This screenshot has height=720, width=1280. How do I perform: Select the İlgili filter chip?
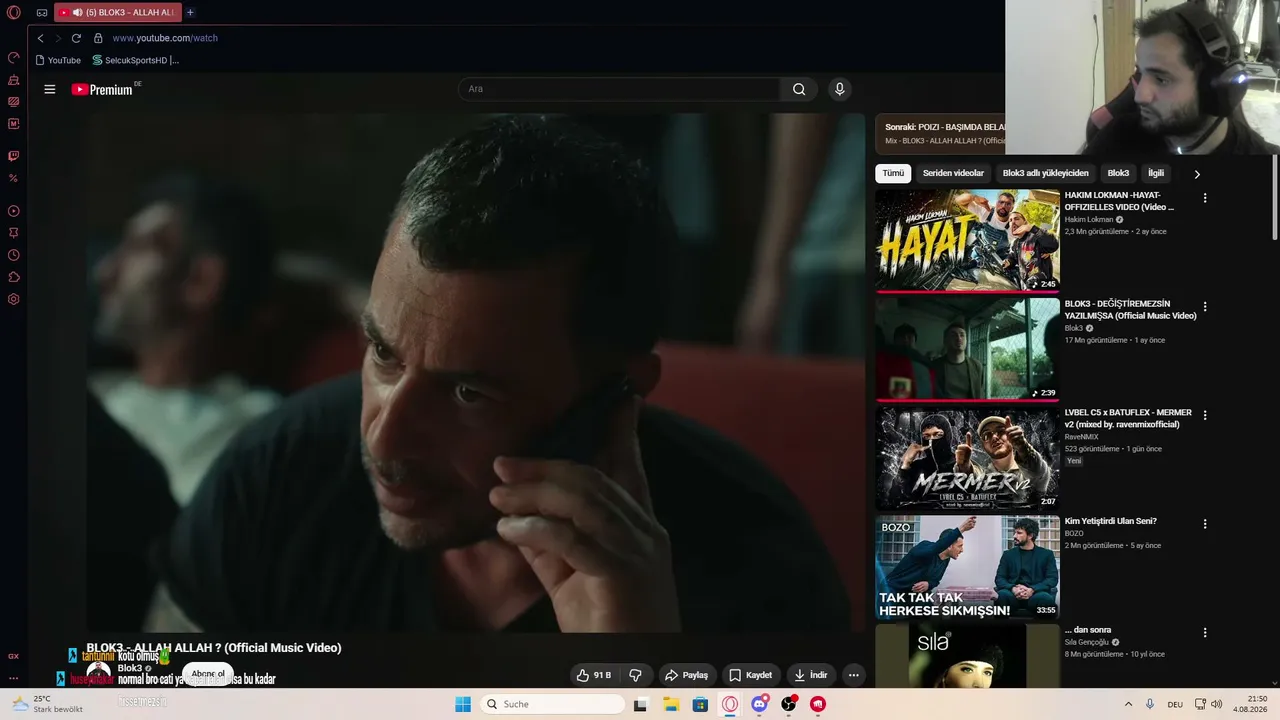[x=1156, y=173]
